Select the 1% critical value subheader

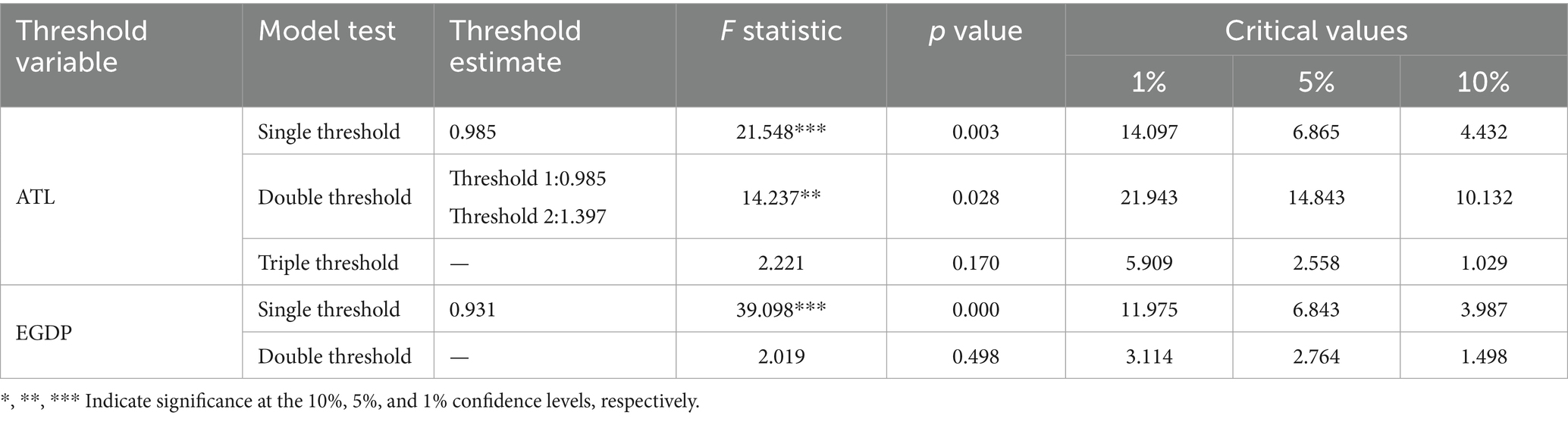coord(1149,82)
